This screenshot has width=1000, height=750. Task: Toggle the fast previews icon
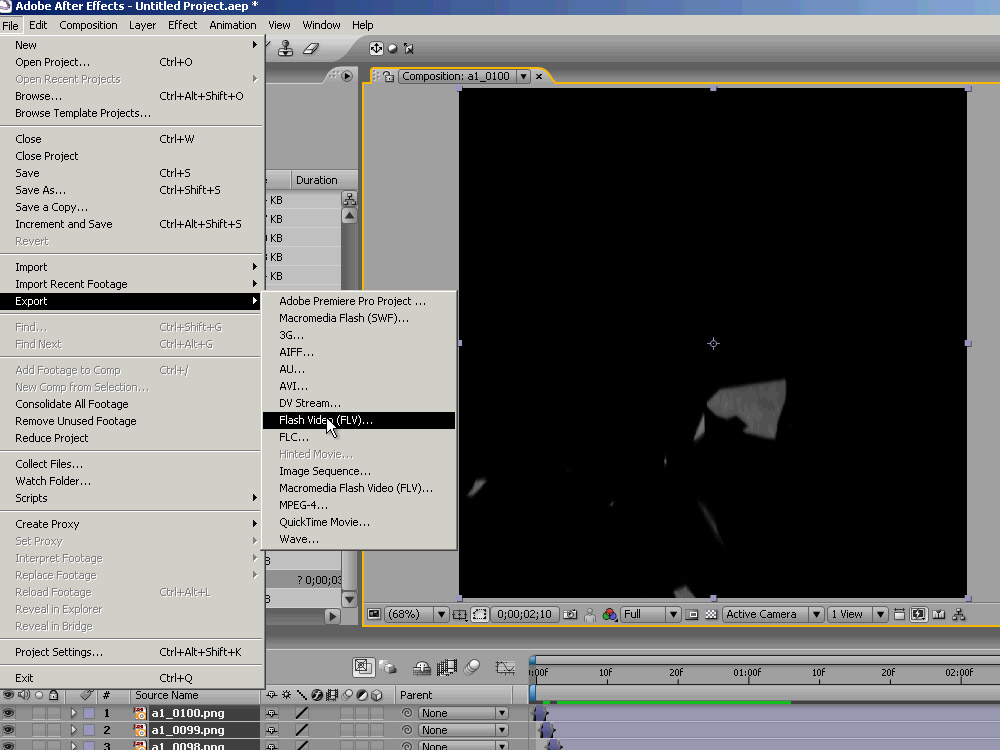point(918,614)
